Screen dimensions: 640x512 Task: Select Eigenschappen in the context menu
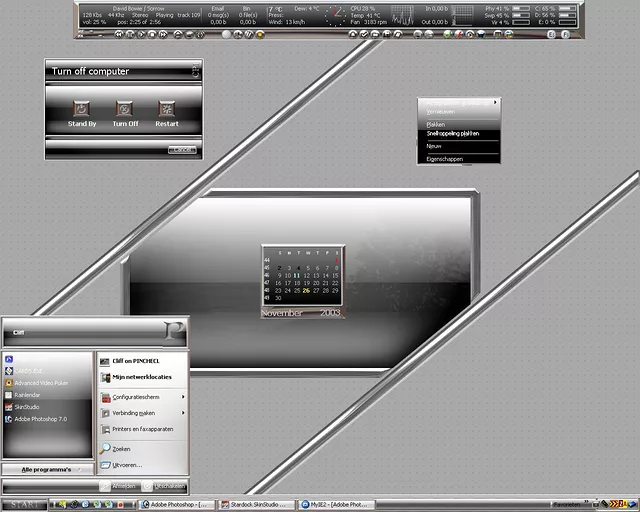pos(447,158)
